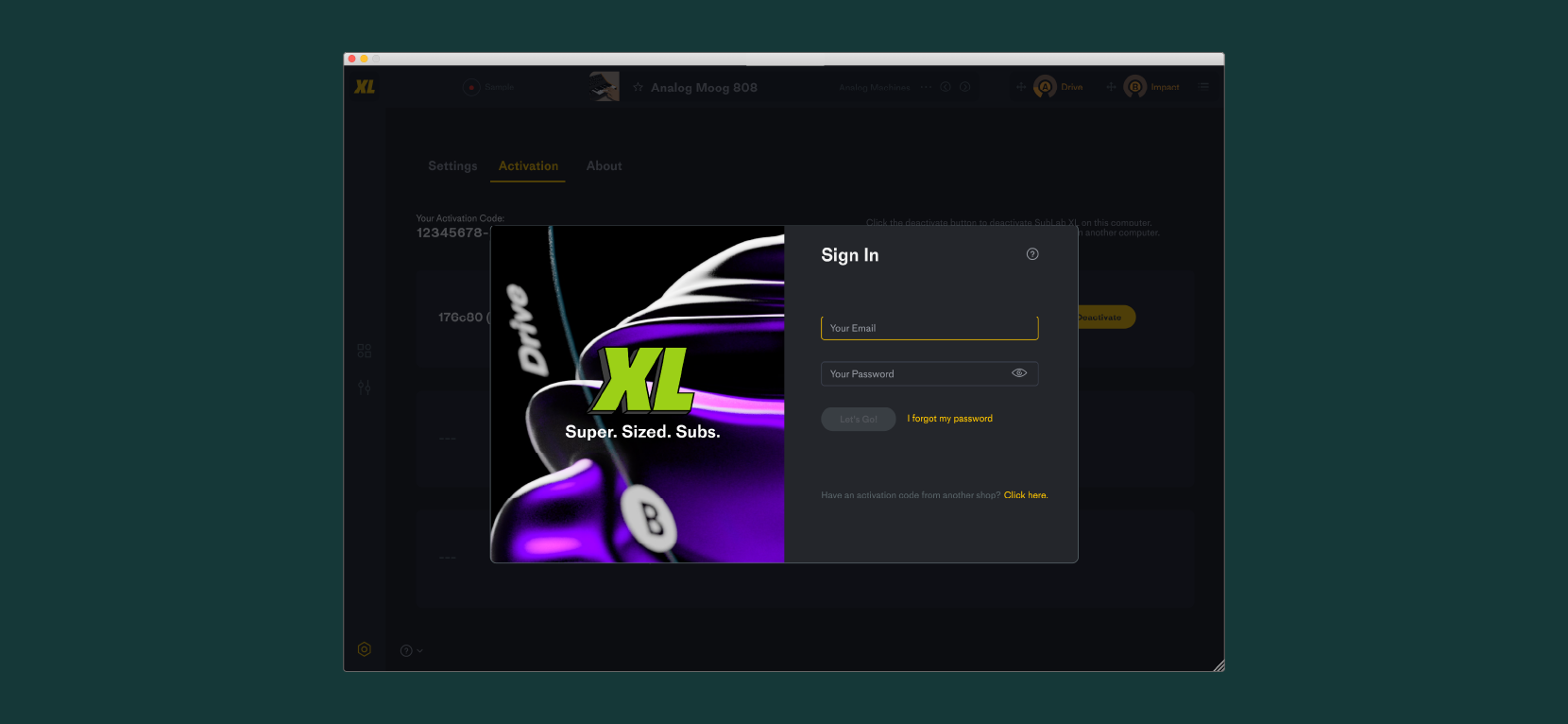Select the macro B Impact knob
The image size is (1568, 724).
(1135, 87)
